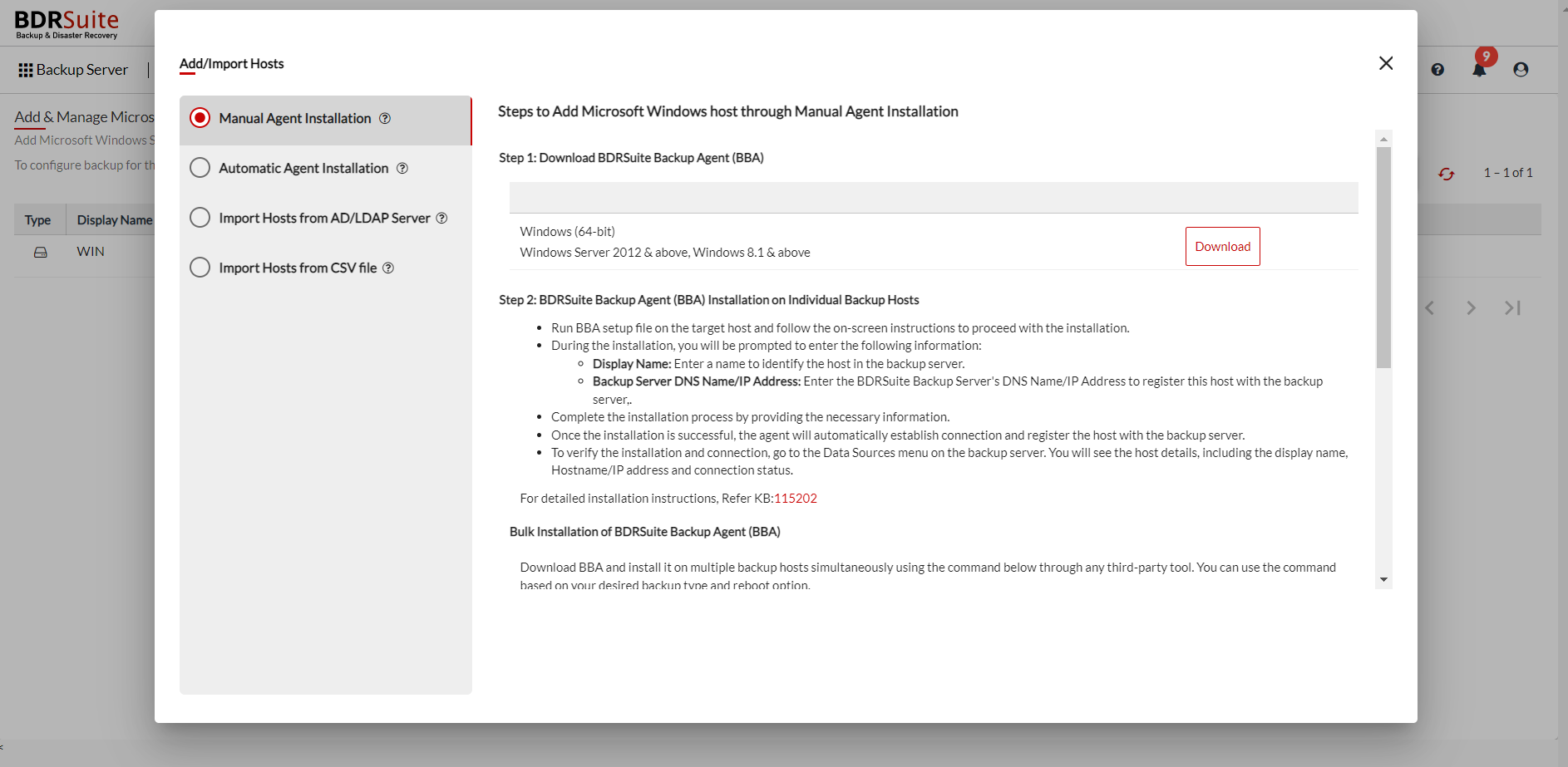
Task: Go to previous page of host list
Action: tap(1429, 308)
